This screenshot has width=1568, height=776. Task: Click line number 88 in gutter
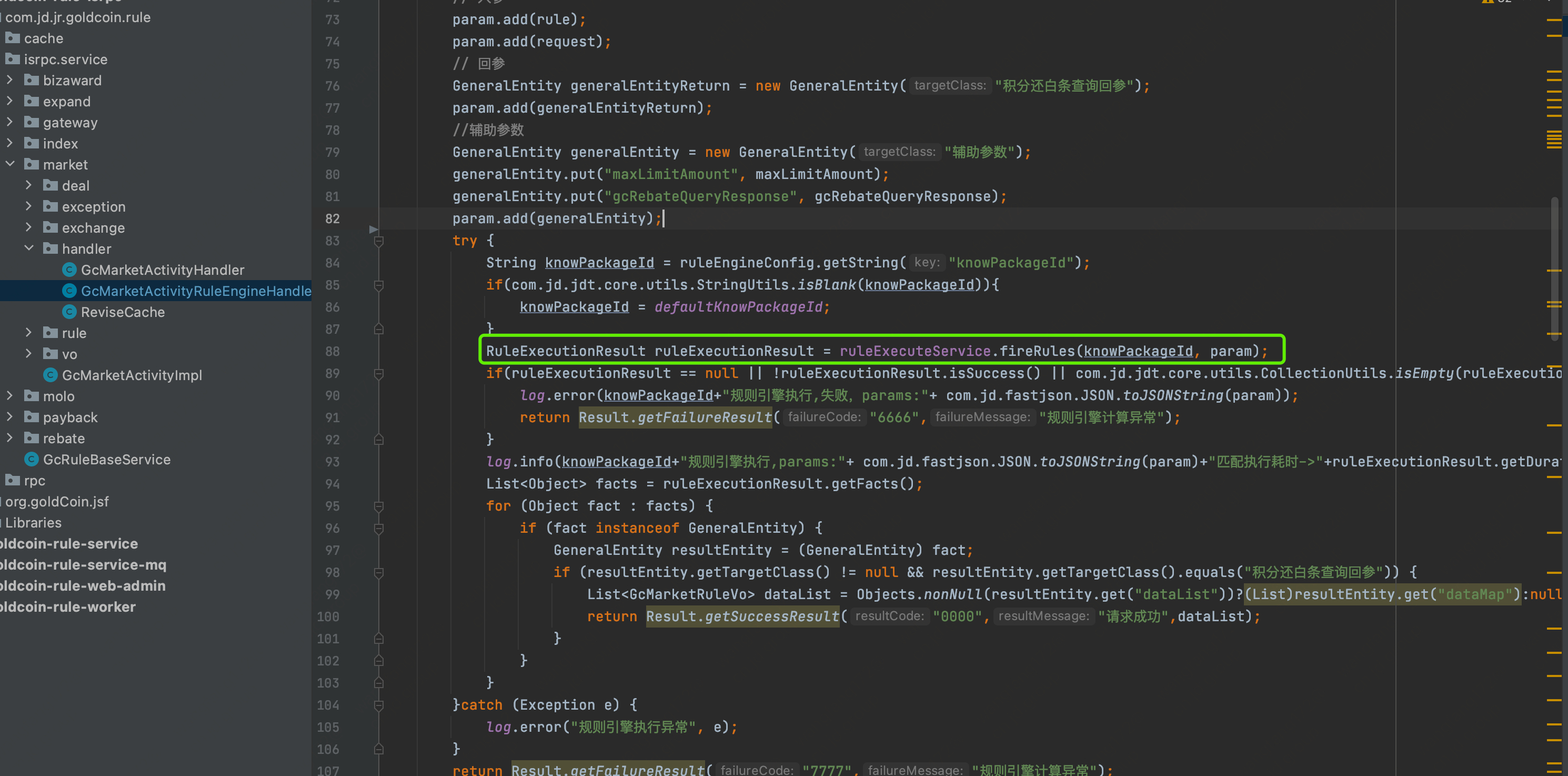click(333, 352)
